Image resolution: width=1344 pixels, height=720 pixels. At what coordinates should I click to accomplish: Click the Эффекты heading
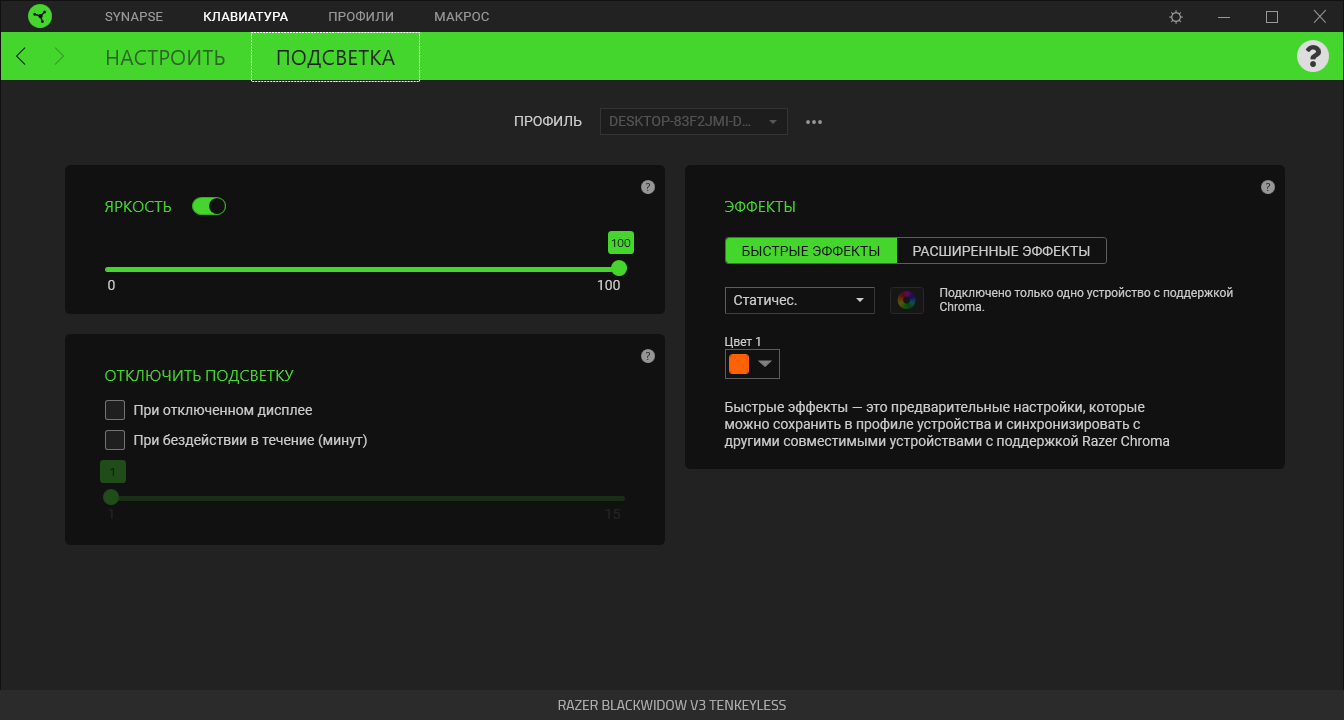(760, 207)
